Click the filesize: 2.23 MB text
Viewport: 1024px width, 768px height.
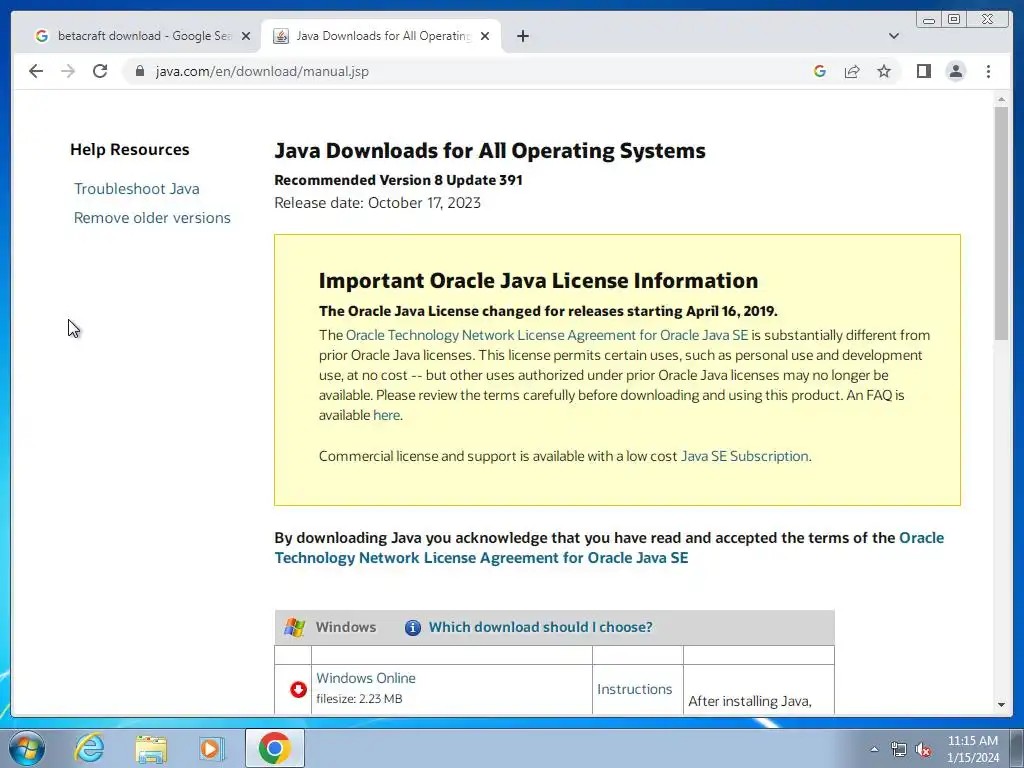point(359,699)
